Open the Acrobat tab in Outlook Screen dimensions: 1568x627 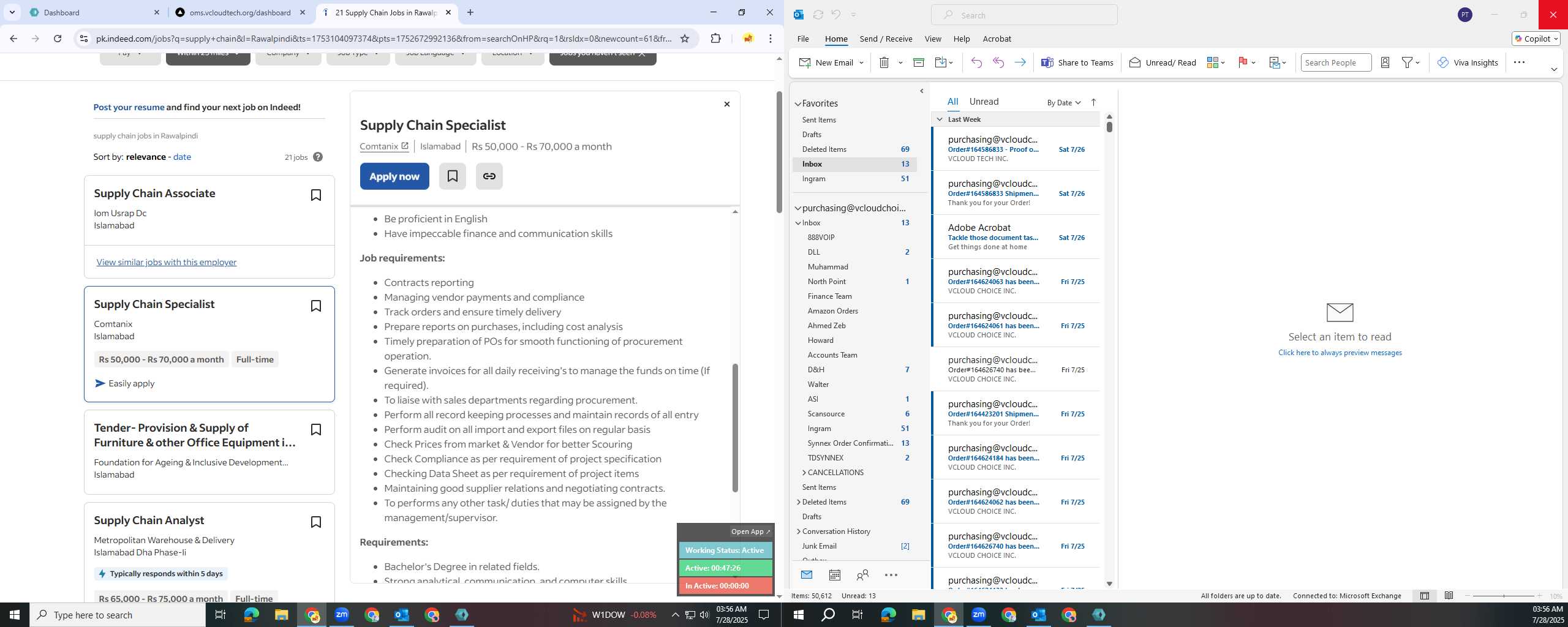pos(997,39)
